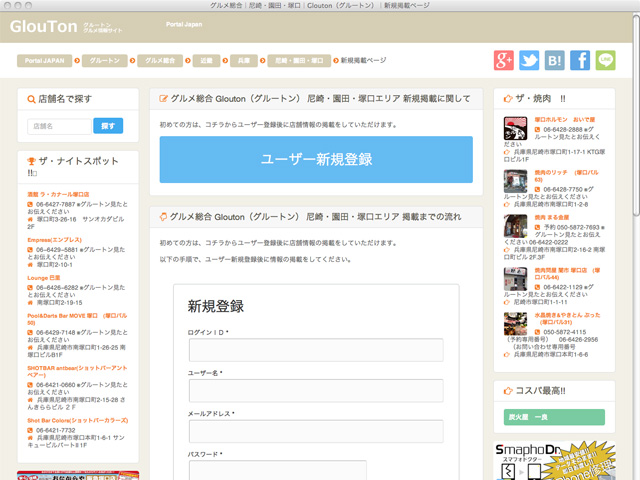Screen dimensions: 640x480
Task: Open 焼肉のリッチ listing link
Action: tap(567, 176)
